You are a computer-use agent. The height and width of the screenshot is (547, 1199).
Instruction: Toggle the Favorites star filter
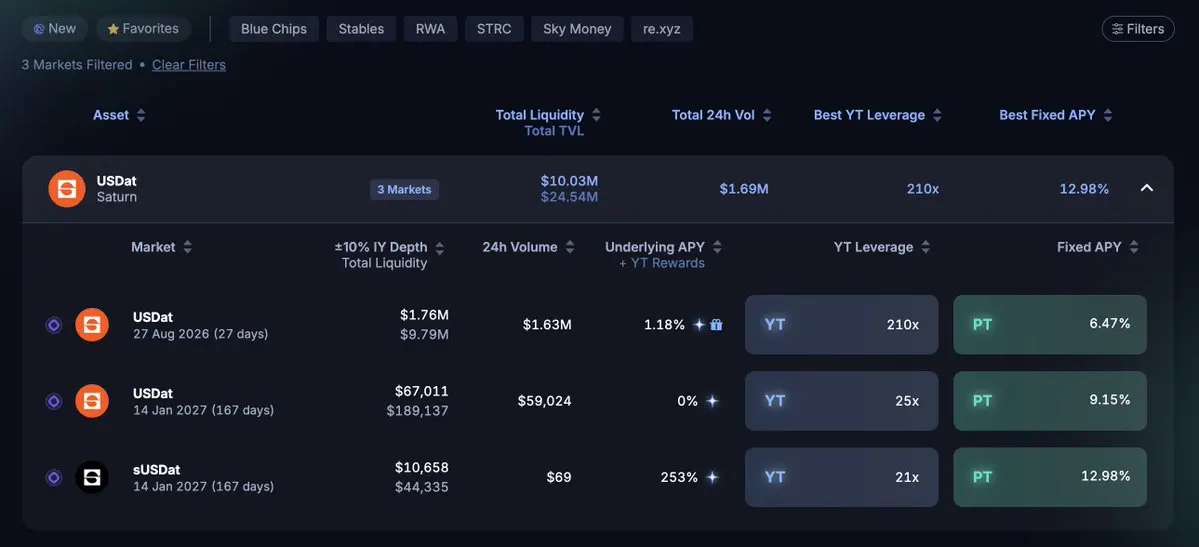click(143, 29)
